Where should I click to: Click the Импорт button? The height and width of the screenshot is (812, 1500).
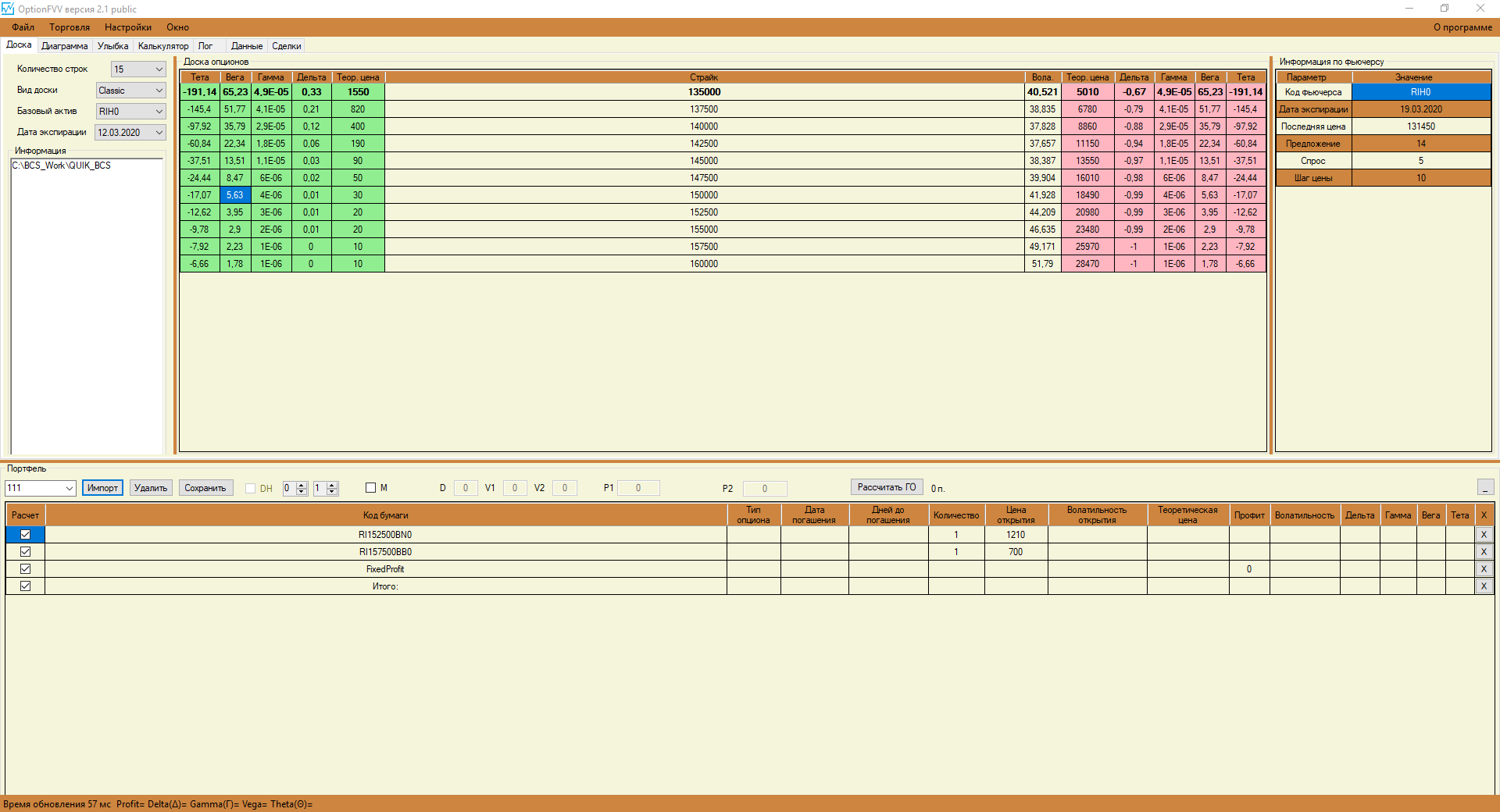(x=102, y=488)
